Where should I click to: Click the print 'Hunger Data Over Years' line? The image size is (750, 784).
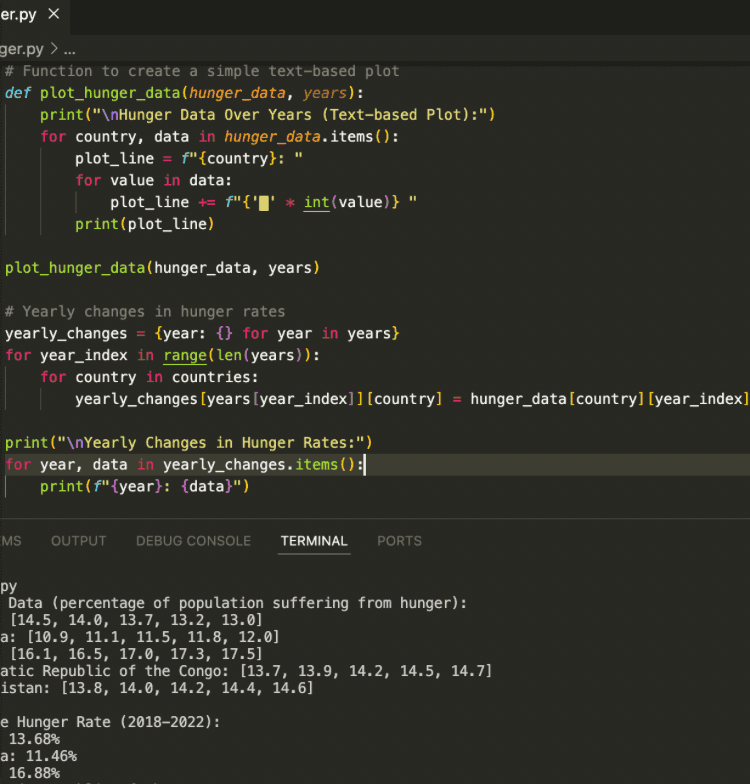(x=268, y=115)
